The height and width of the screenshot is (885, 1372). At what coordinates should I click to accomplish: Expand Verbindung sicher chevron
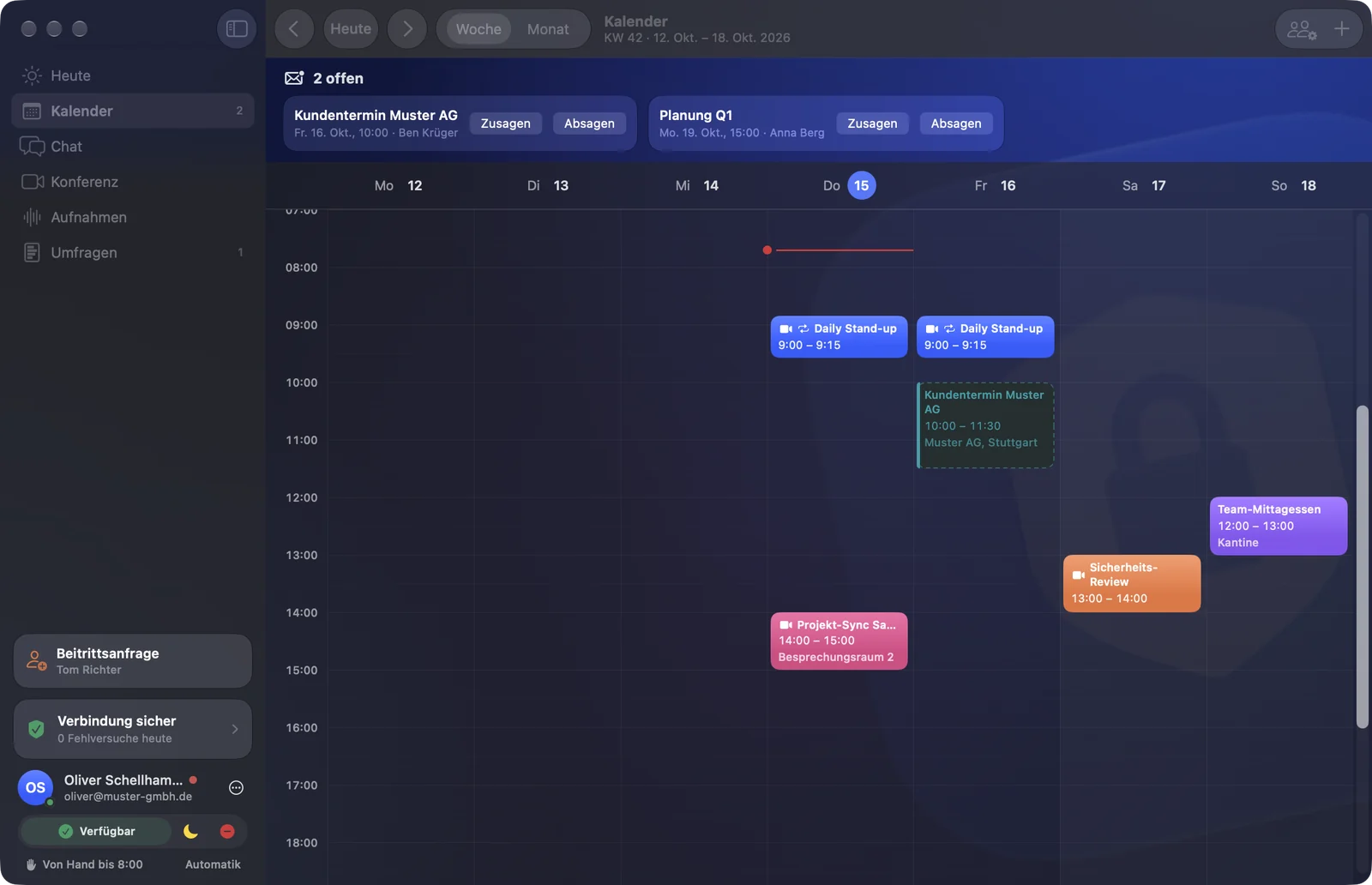coord(235,729)
